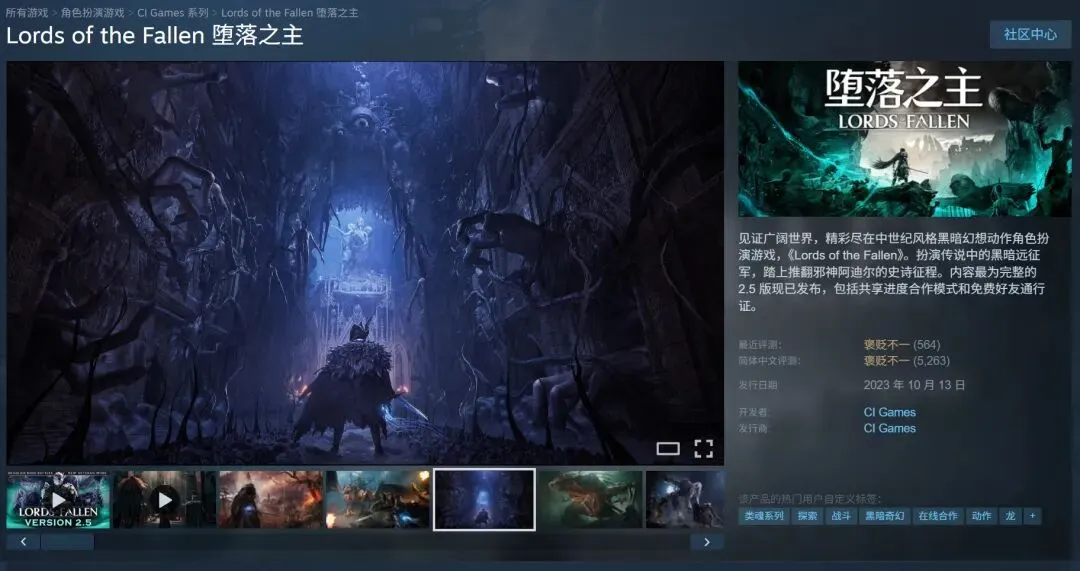Select the fourth thumbnail showing a torch-lit battle scene
The height and width of the screenshot is (571, 1080).
tap(377, 500)
